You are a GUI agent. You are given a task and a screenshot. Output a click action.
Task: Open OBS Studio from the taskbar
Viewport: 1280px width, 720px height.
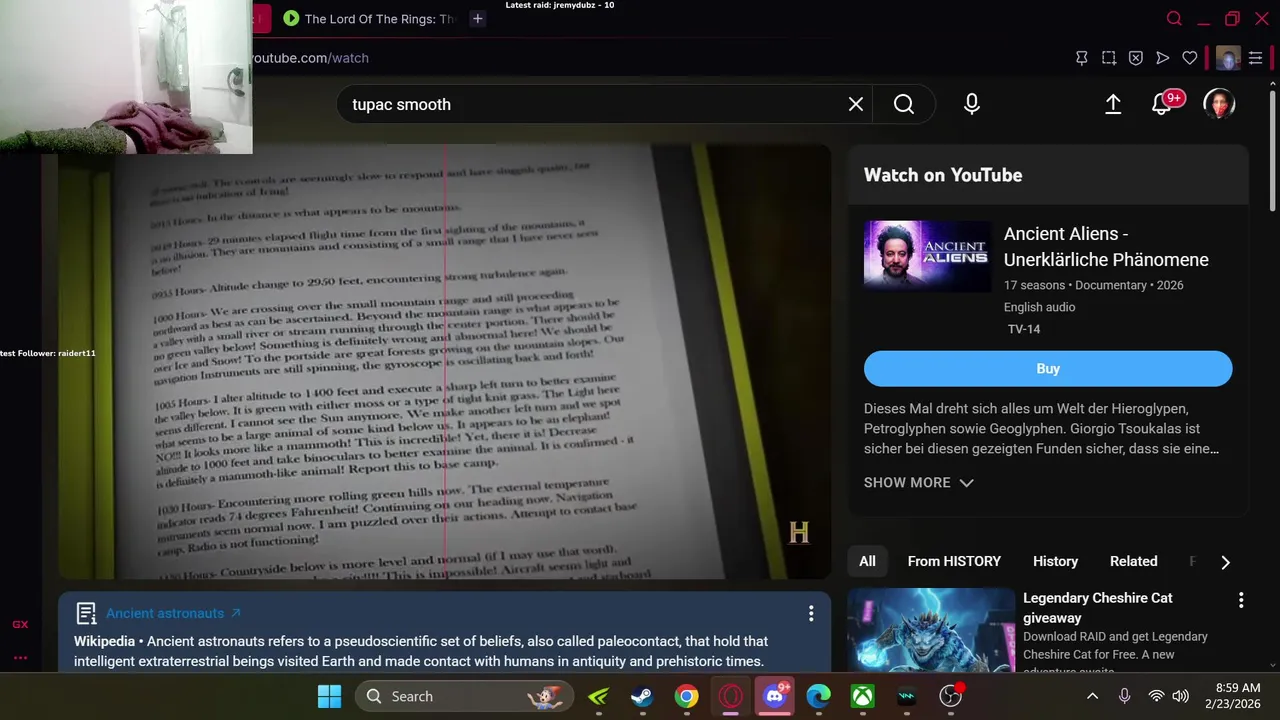click(x=951, y=696)
